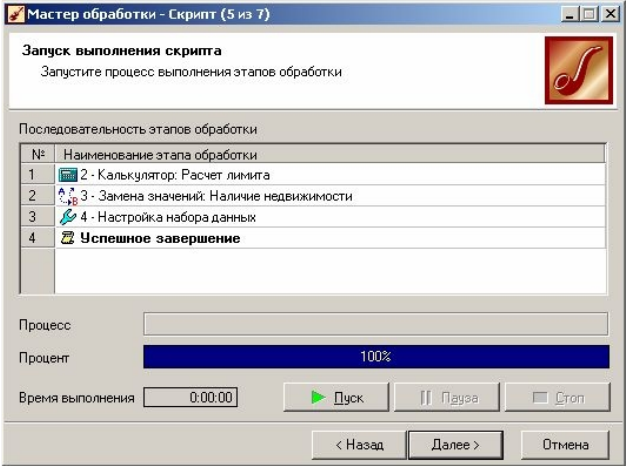Screen dimensions: 630x466
Task: Go back with the Назад button
Action: tap(359, 445)
